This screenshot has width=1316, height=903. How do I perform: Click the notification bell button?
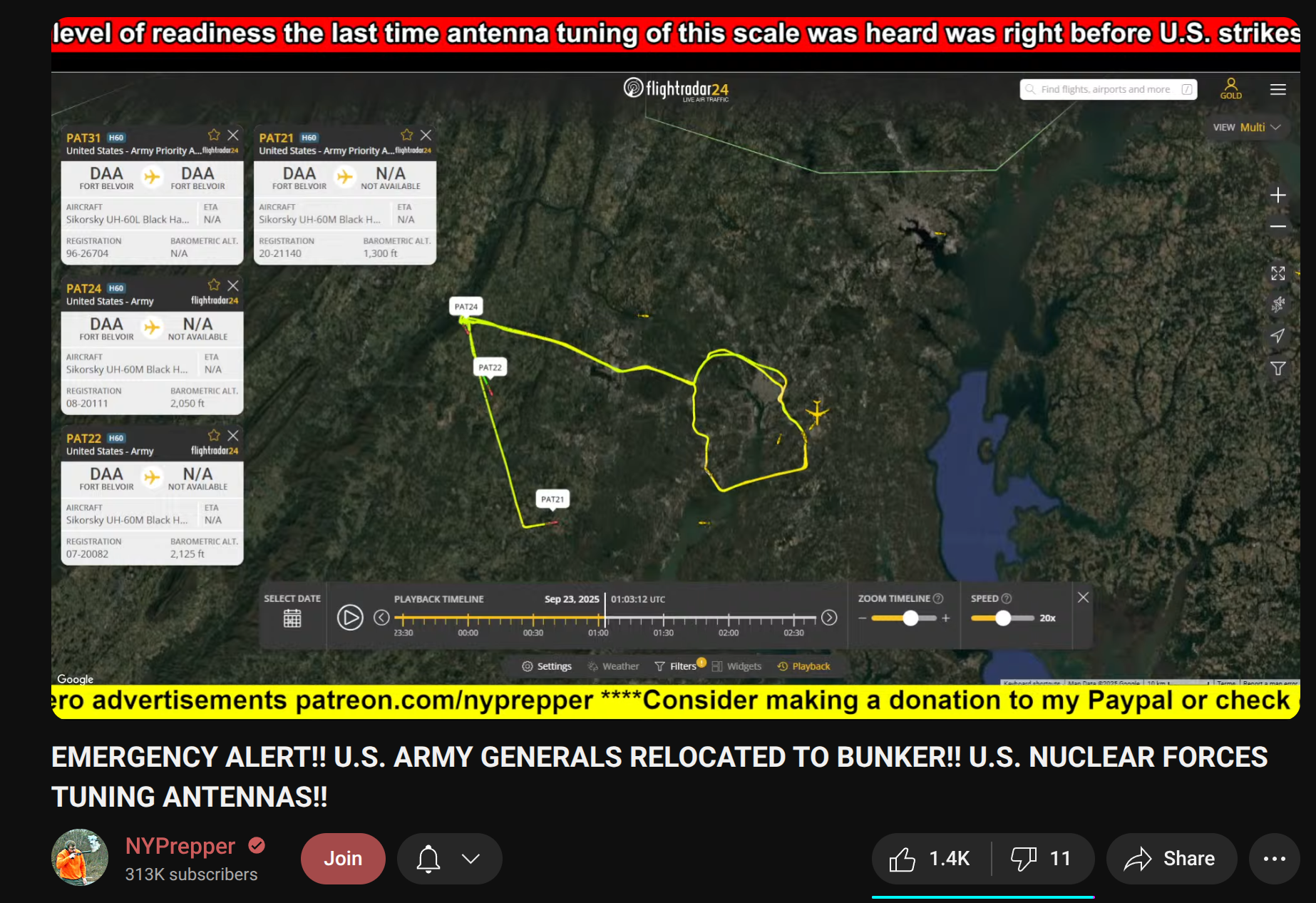click(x=428, y=859)
